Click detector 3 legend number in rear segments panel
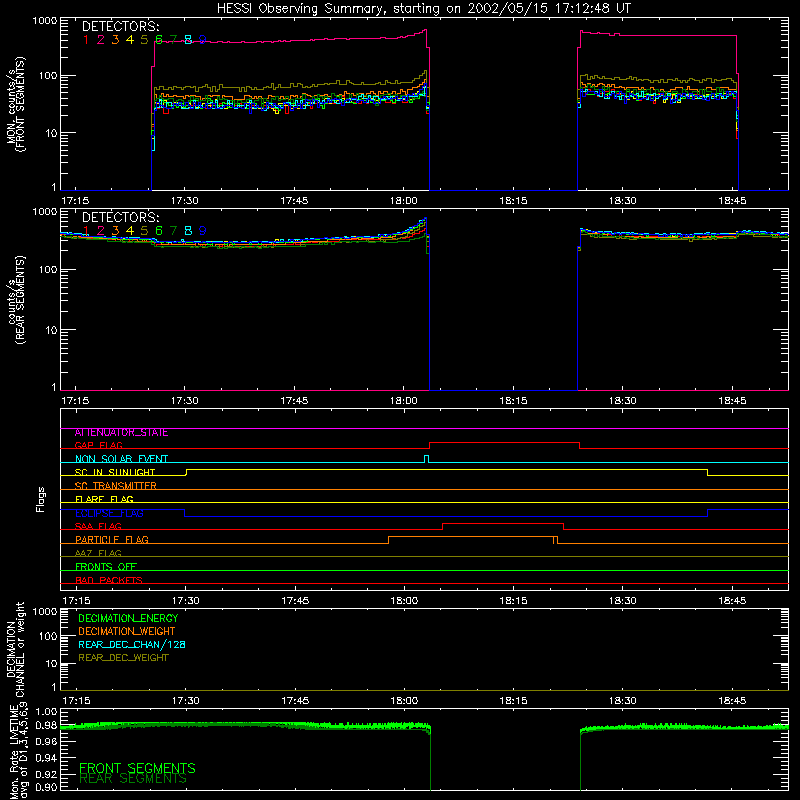Viewport: 800px width, 800px height. click(115, 231)
